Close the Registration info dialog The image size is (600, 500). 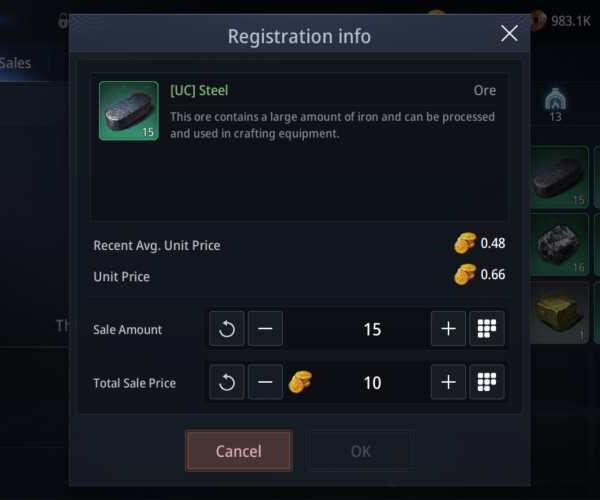point(509,34)
